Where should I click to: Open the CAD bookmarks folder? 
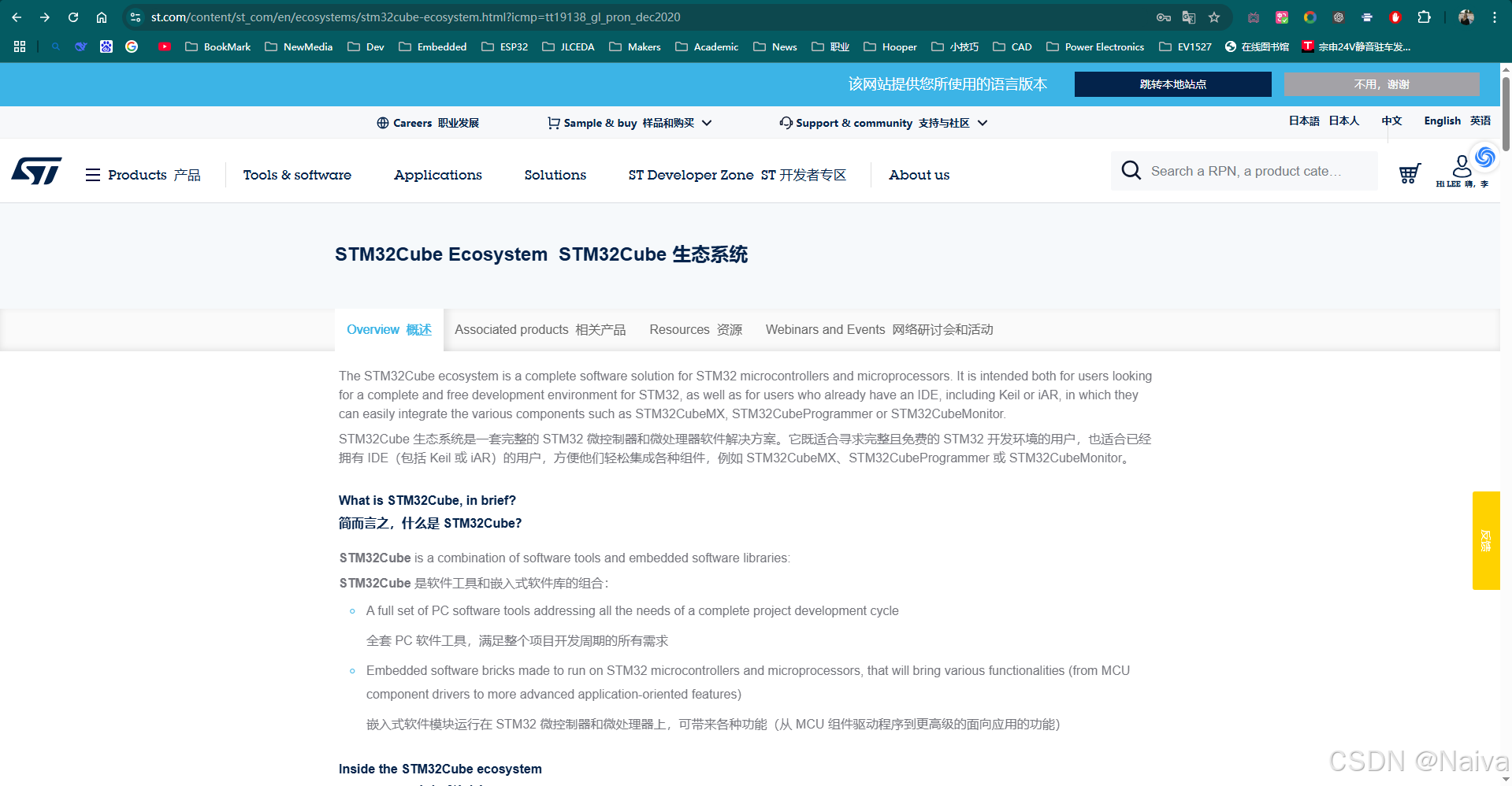click(x=1012, y=46)
